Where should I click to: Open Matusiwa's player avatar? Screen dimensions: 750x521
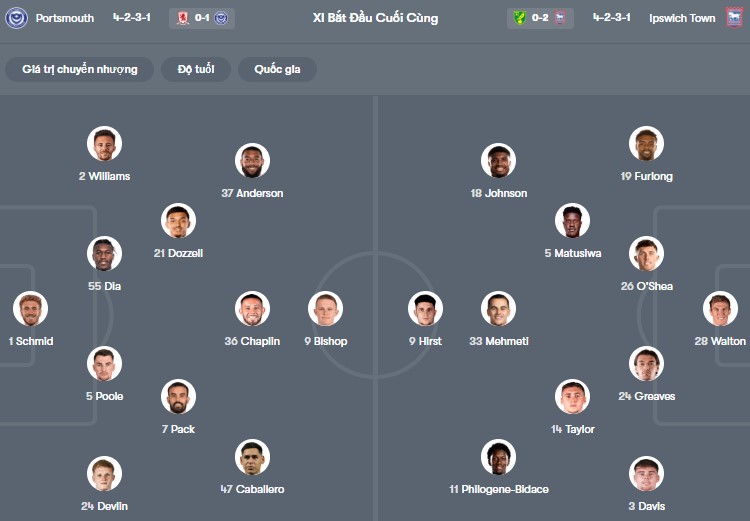pyautogui.click(x=573, y=221)
